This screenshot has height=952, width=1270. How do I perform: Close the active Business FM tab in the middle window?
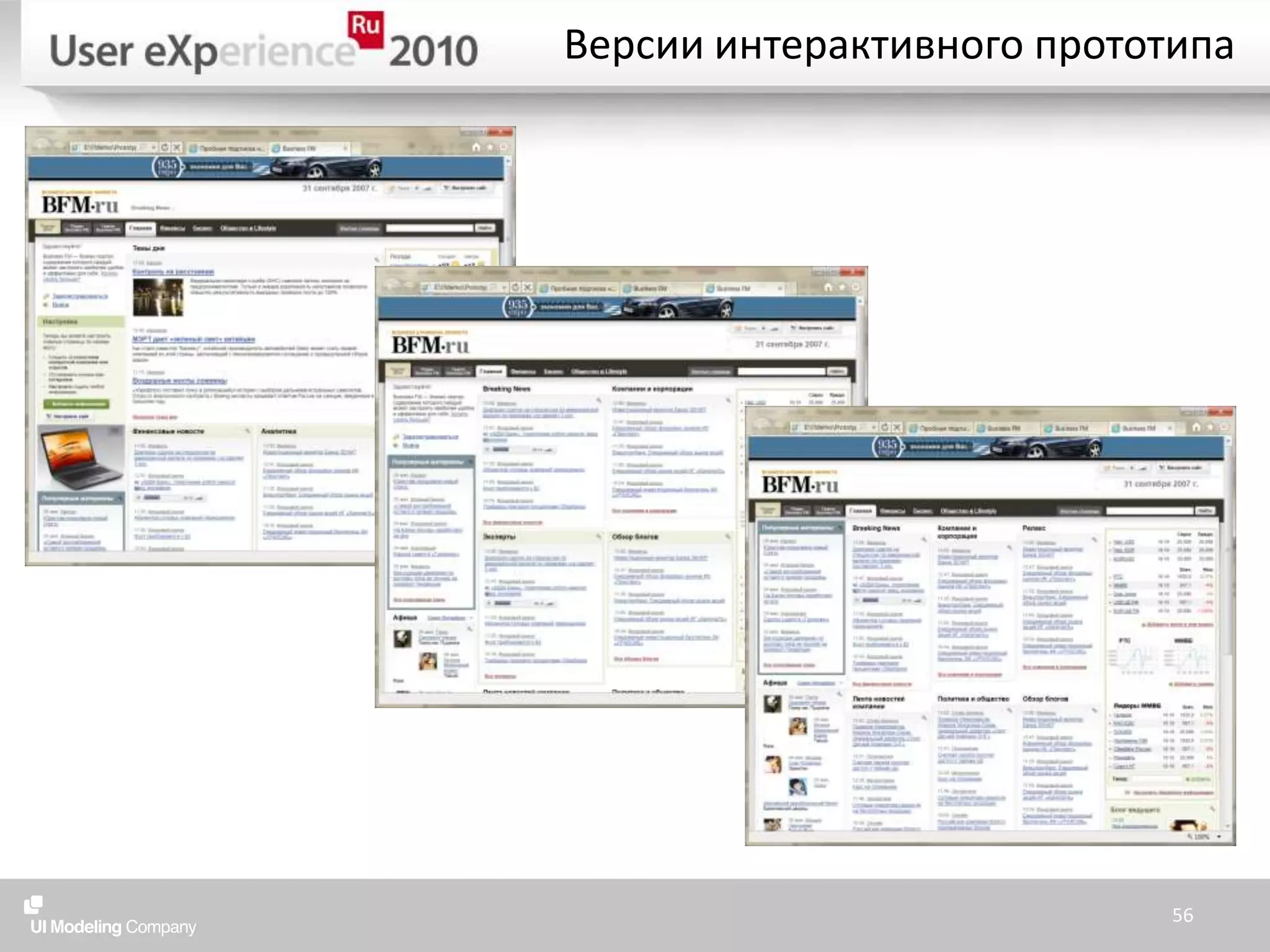pyautogui.click(x=780, y=288)
